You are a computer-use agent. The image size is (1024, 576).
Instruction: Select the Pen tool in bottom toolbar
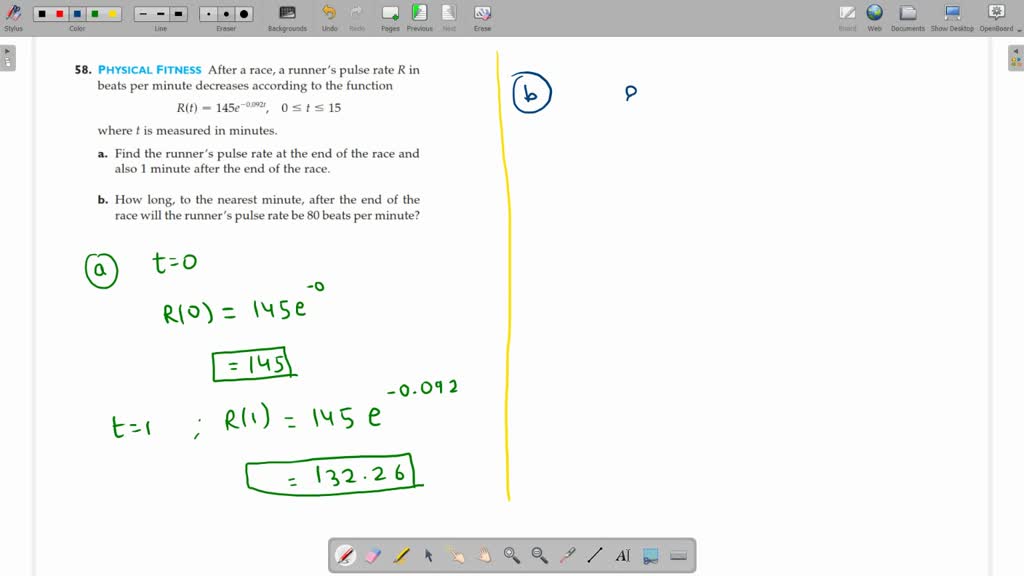344,555
